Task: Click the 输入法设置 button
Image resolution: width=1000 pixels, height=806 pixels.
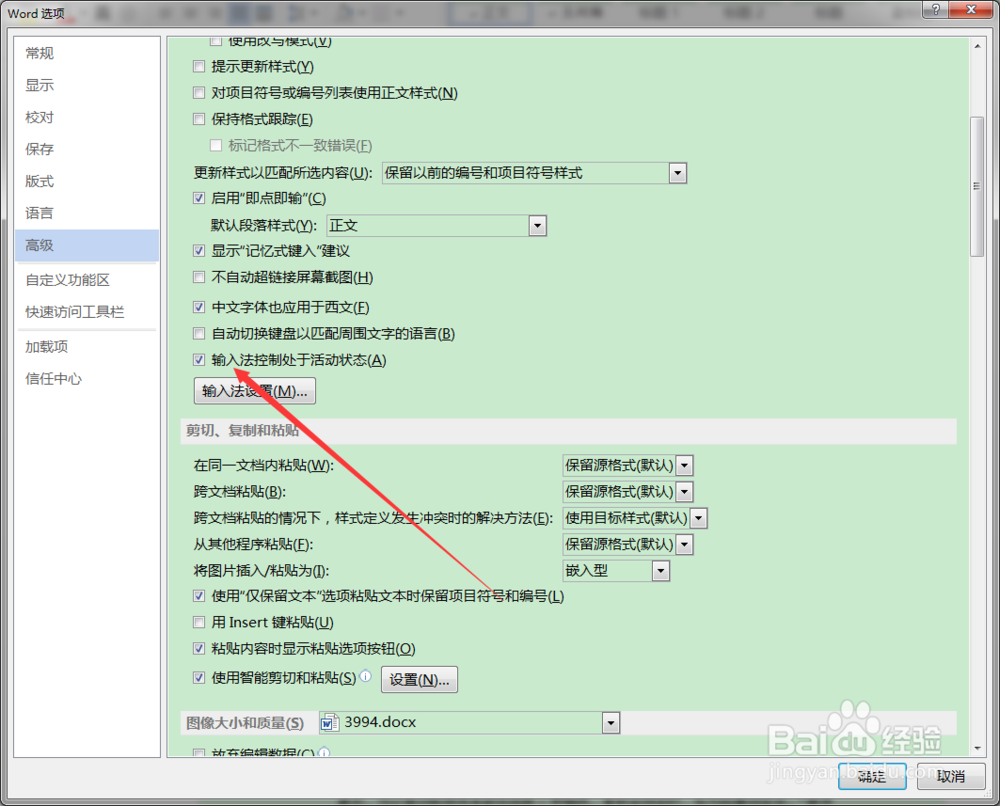Action: point(254,391)
